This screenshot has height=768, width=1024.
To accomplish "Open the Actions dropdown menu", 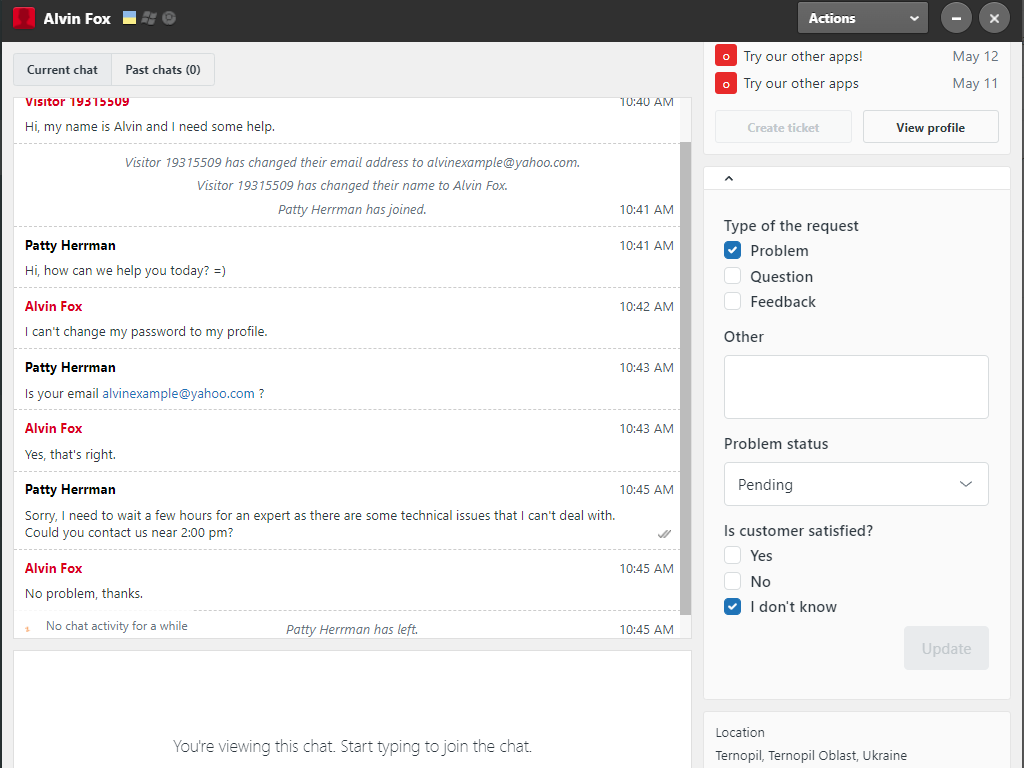I will click(862, 18).
